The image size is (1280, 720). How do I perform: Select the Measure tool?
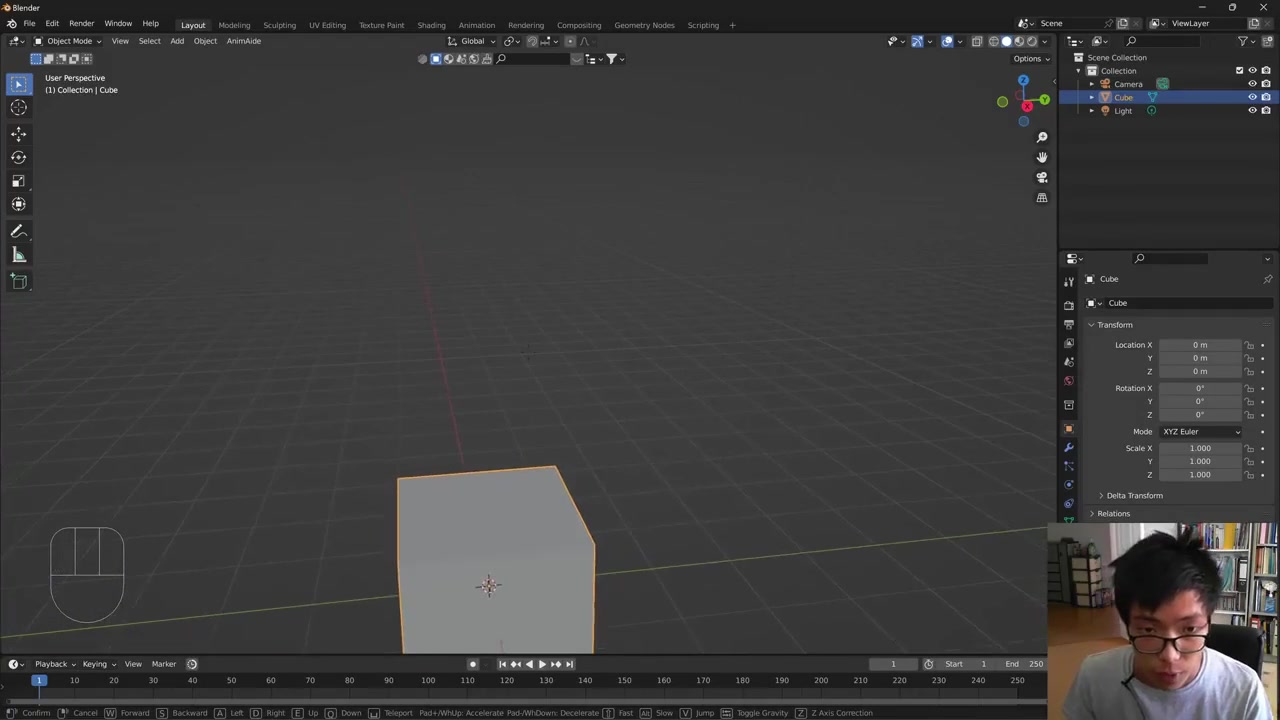point(18,256)
